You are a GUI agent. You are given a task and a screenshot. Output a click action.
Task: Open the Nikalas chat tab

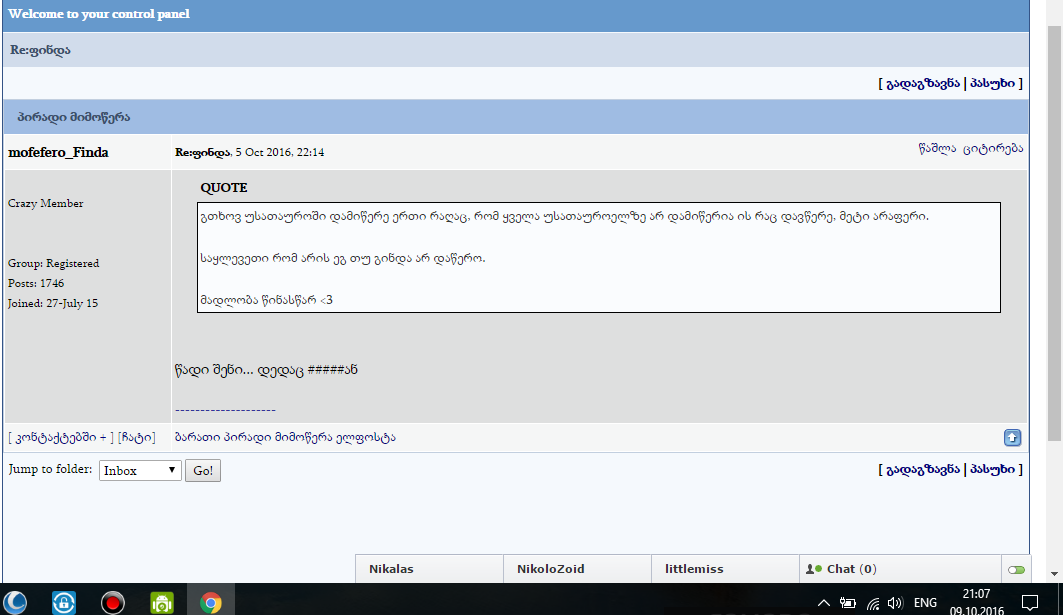[429, 569]
